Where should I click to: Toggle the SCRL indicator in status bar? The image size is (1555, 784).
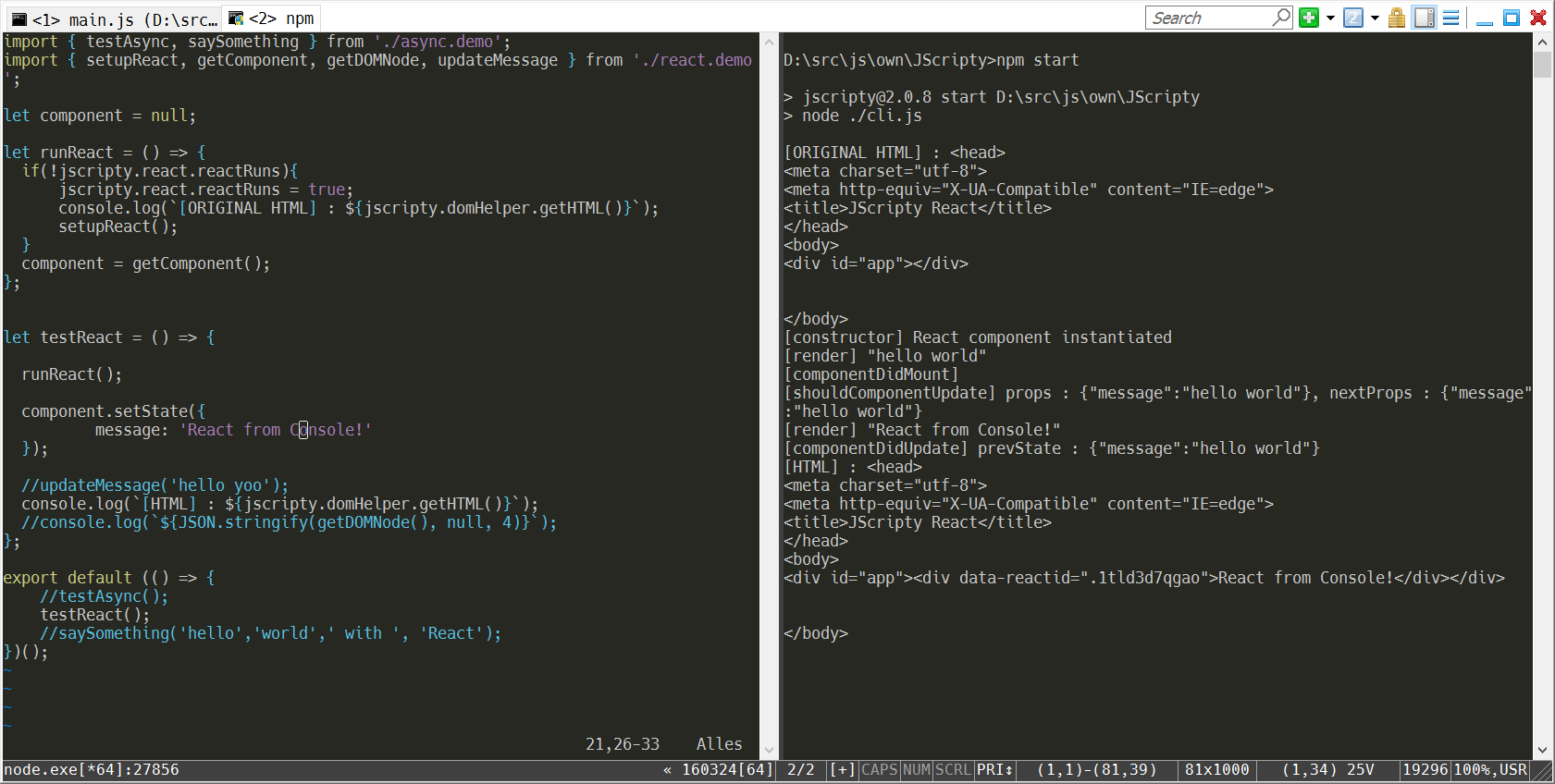(953, 769)
